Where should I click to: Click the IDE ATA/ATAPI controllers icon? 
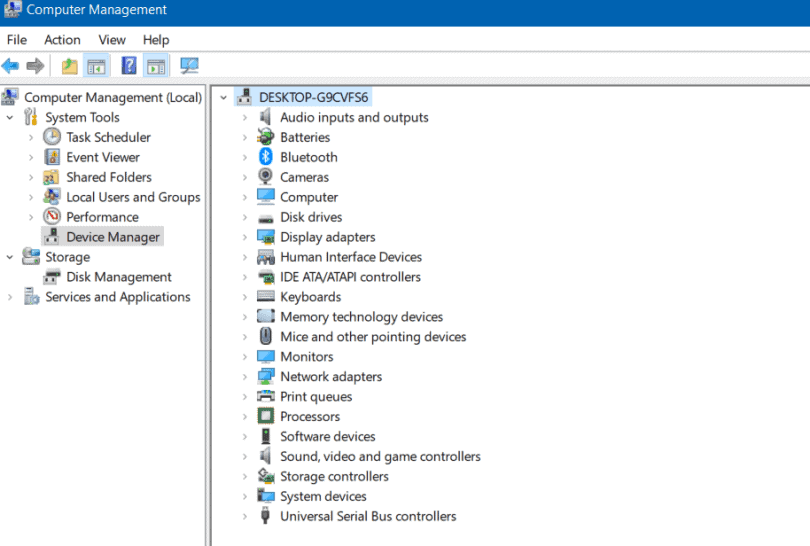tap(266, 277)
